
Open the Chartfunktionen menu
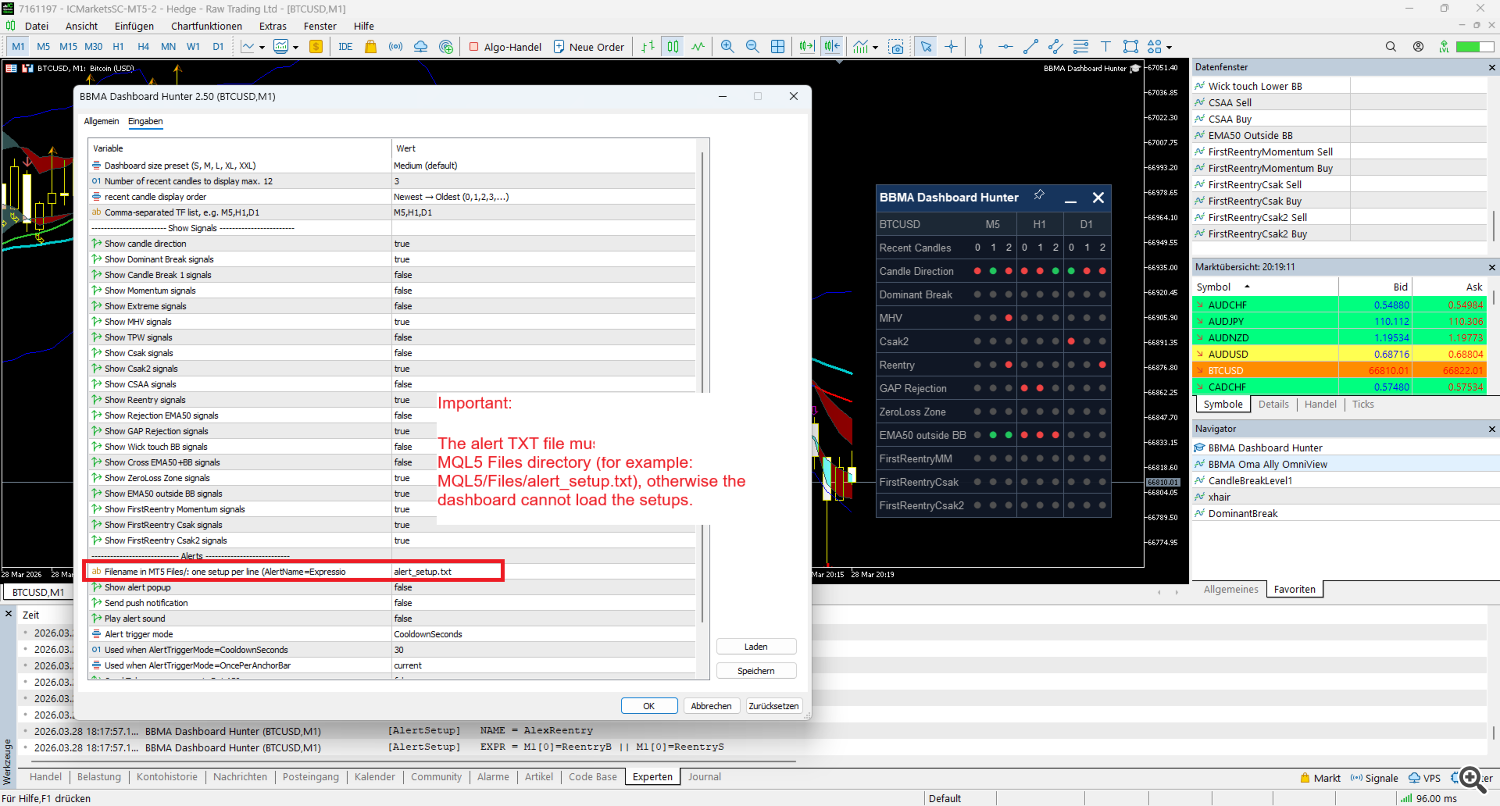click(207, 26)
